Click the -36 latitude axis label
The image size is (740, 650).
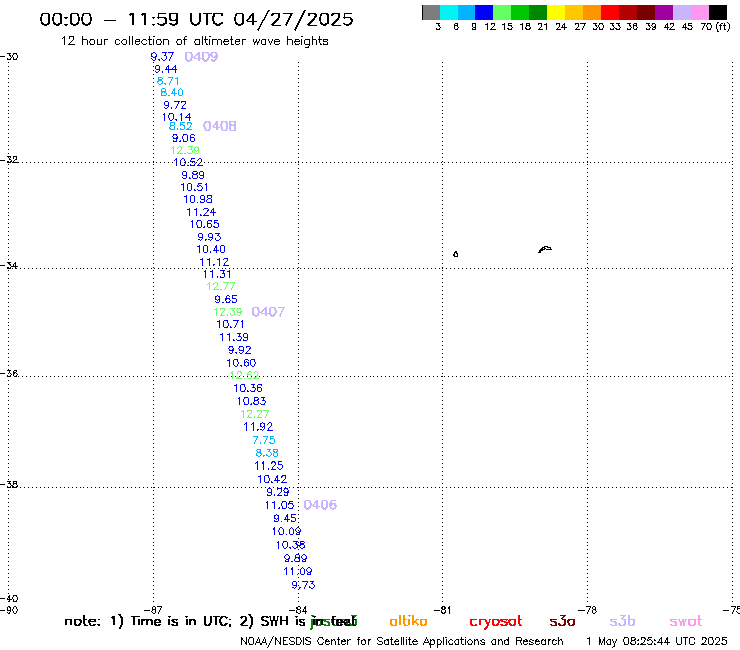point(9,373)
